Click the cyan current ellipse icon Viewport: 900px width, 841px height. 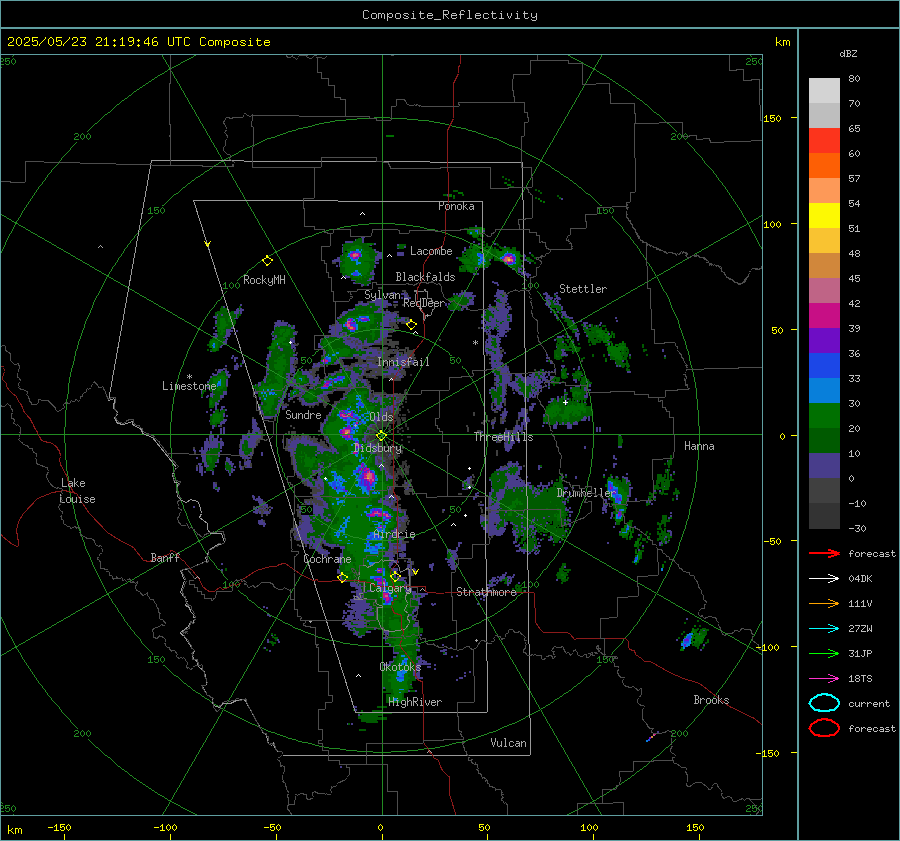[x=824, y=703]
